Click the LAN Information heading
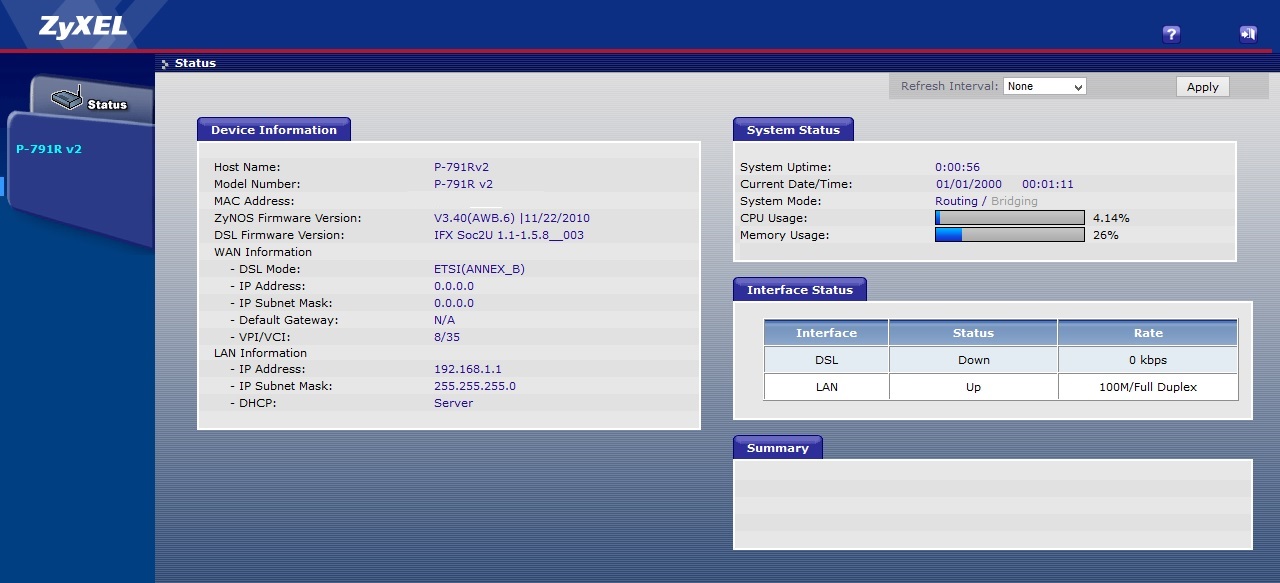This screenshot has height=583, width=1280. pyautogui.click(x=260, y=353)
